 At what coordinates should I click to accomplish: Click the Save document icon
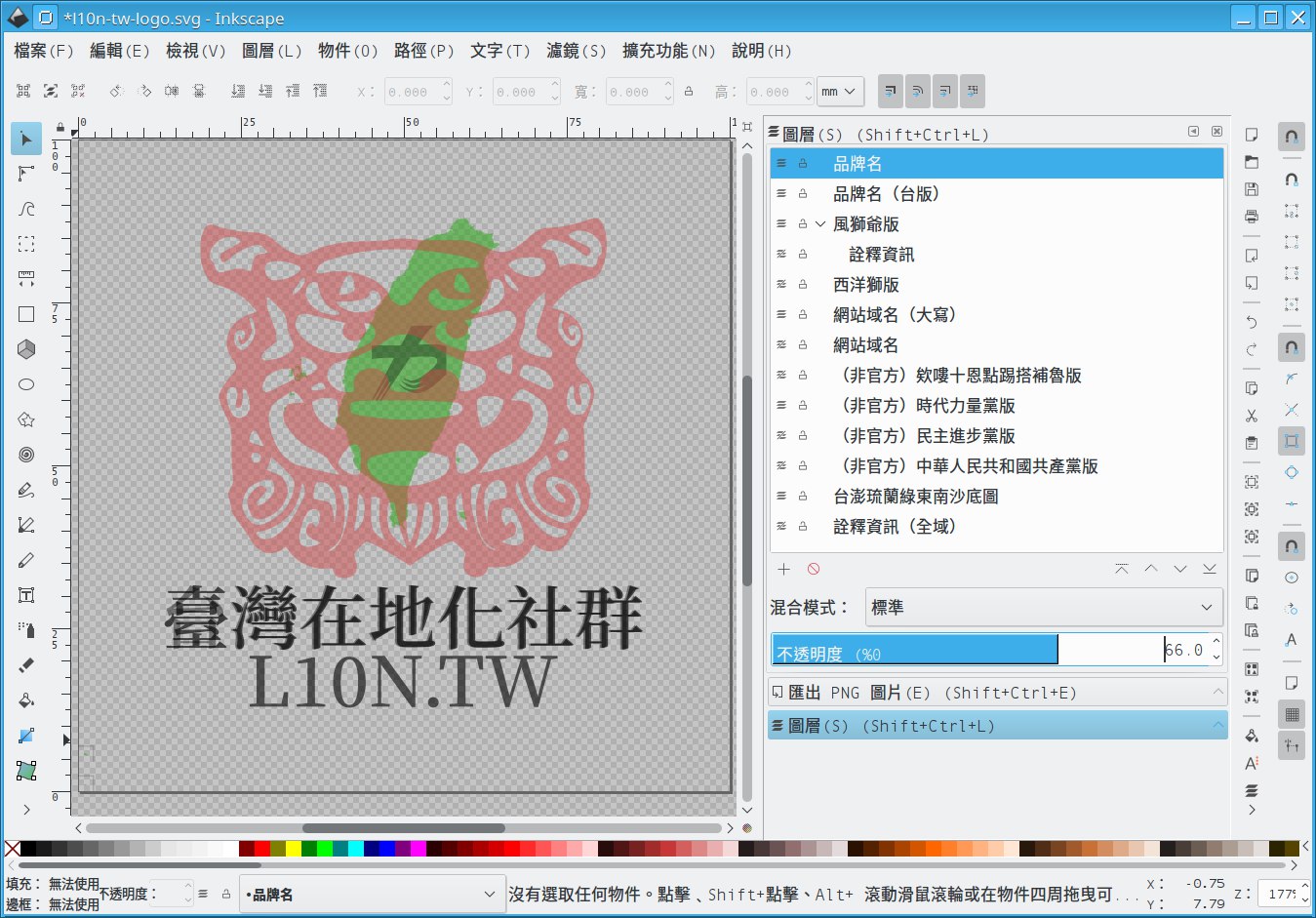(1252, 189)
